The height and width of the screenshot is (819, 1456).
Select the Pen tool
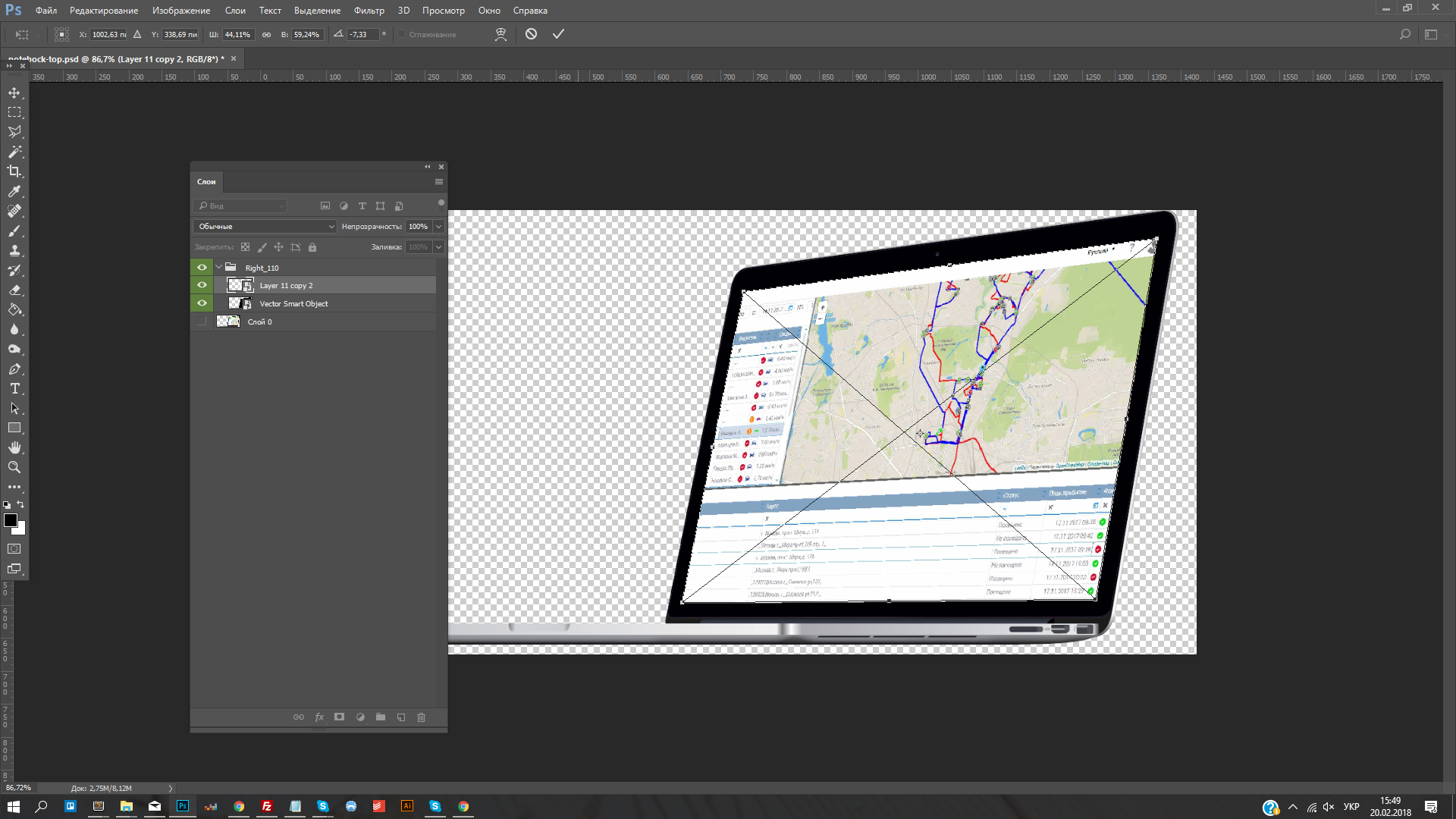click(14, 369)
